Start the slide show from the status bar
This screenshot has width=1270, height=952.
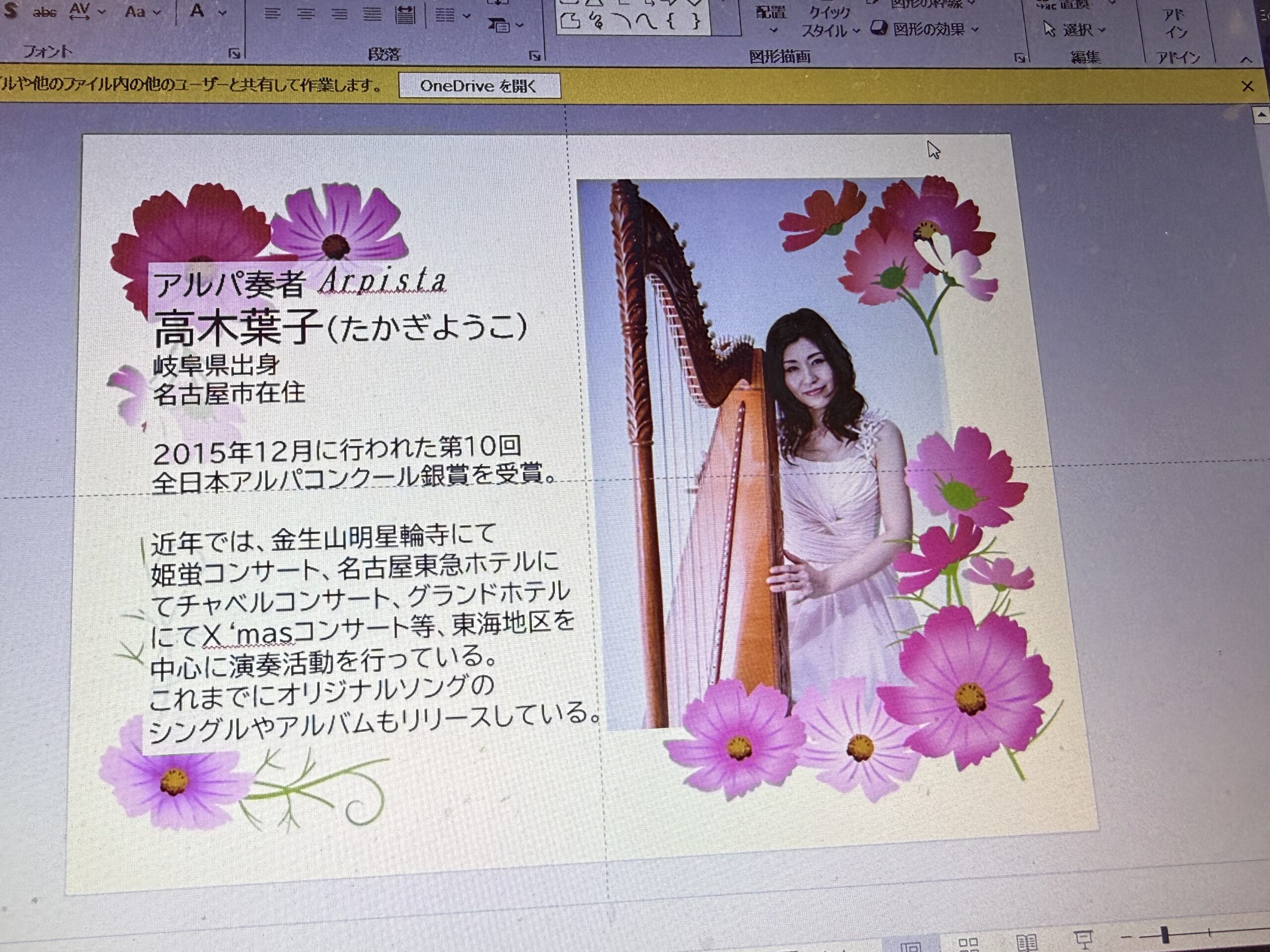[1083, 940]
